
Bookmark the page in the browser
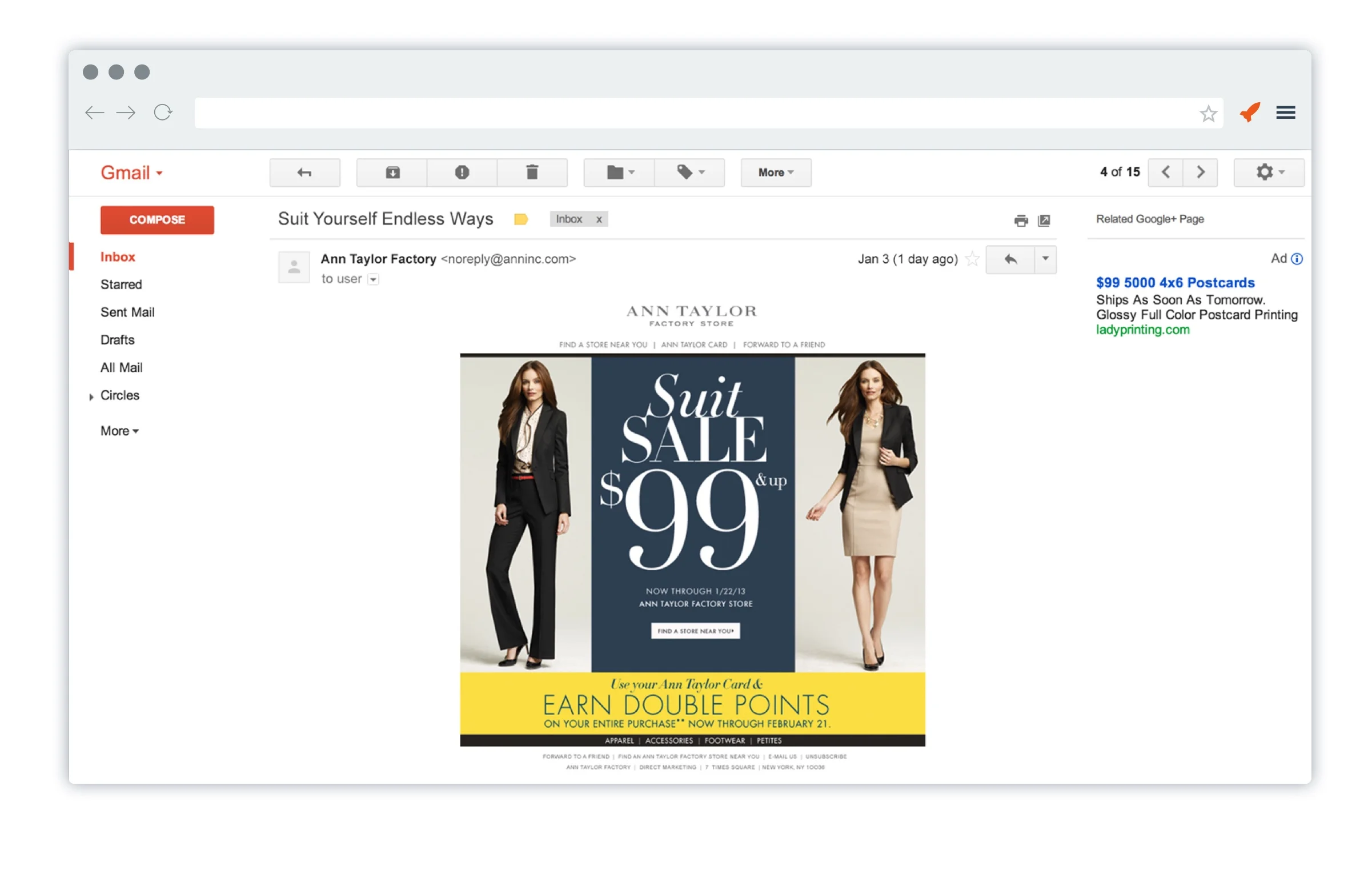point(1207,113)
